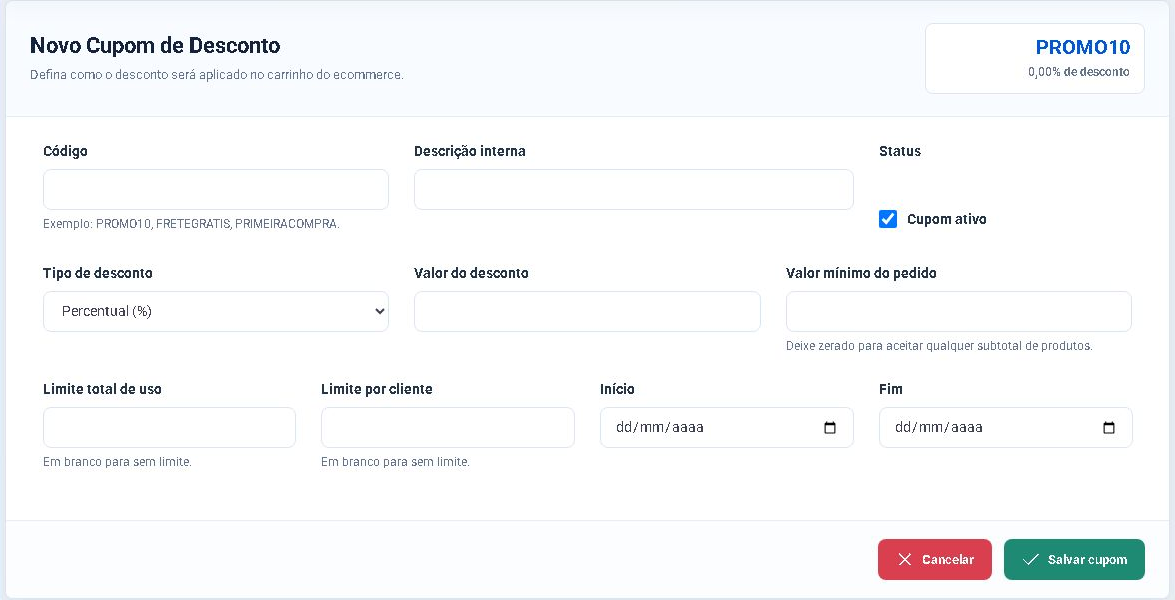Click the Descrição interna label

pos(470,151)
